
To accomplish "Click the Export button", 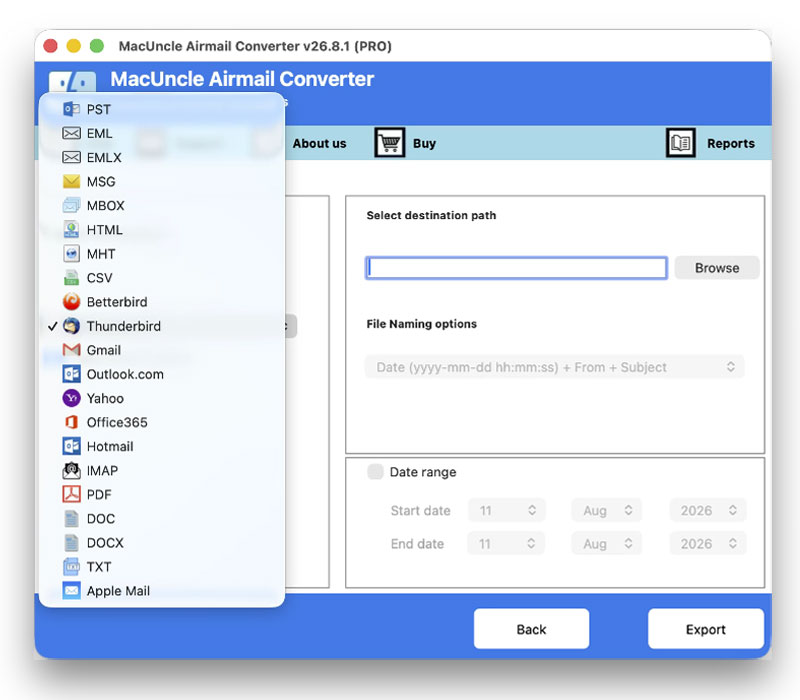I will pos(706,629).
